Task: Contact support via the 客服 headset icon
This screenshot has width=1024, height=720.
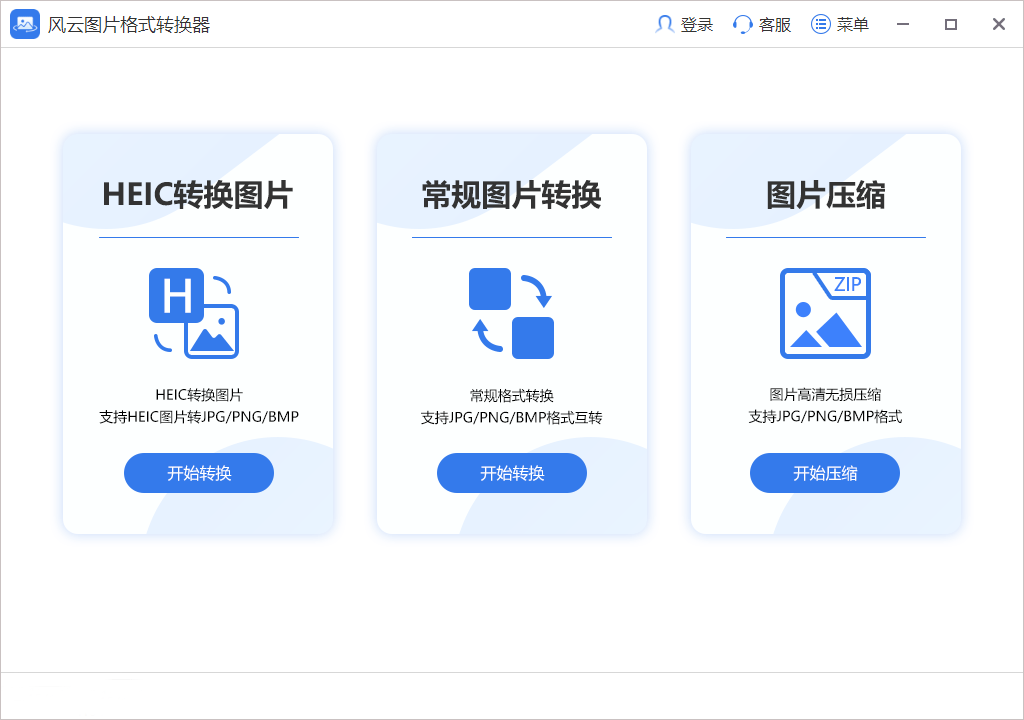Action: [743, 24]
